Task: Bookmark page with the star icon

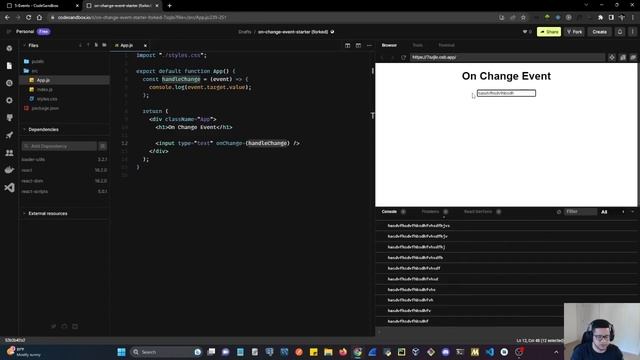Action: click(523, 18)
